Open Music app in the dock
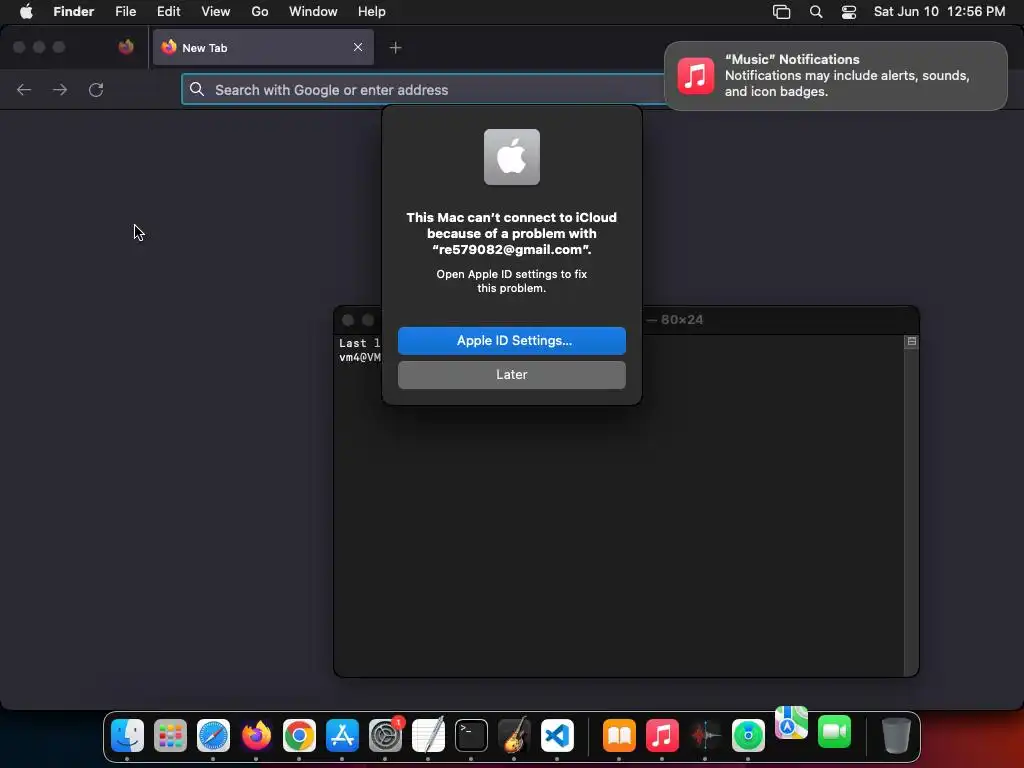Image resolution: width=1024 pixels, height=768 pixels. point(662,735)
